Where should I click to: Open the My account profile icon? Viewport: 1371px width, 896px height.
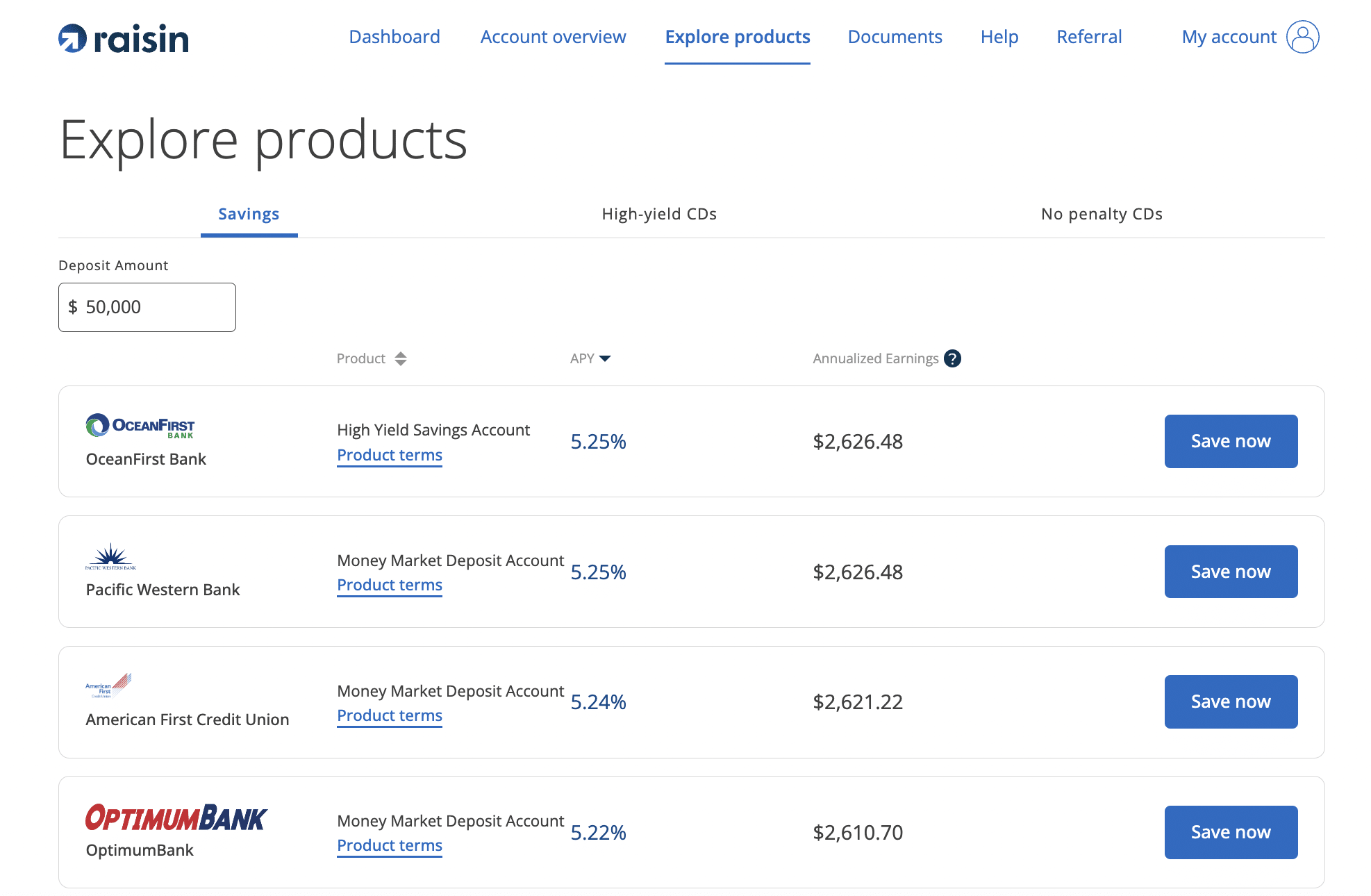(x=1302, y=37)
